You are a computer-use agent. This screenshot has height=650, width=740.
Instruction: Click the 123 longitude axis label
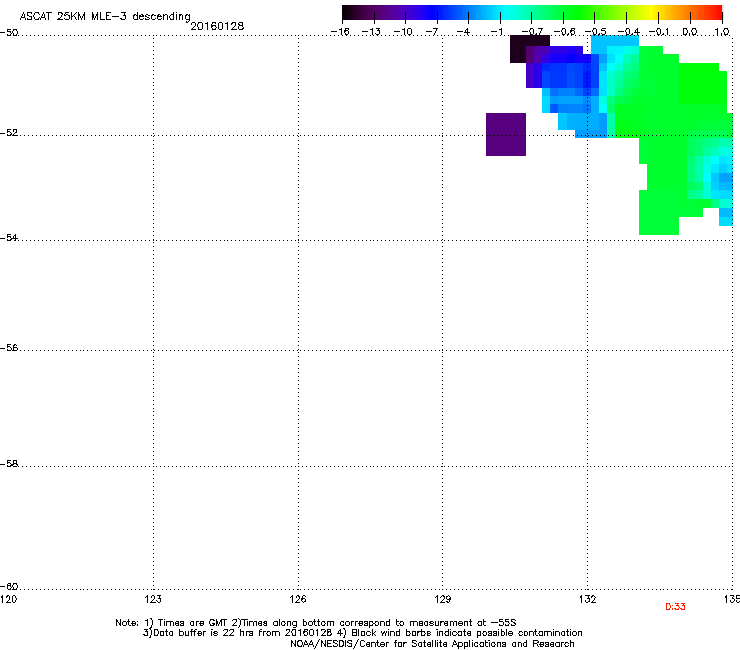[153, 599]
